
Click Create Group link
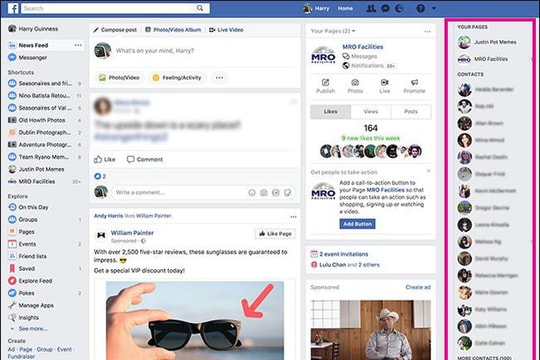point(45,349)
